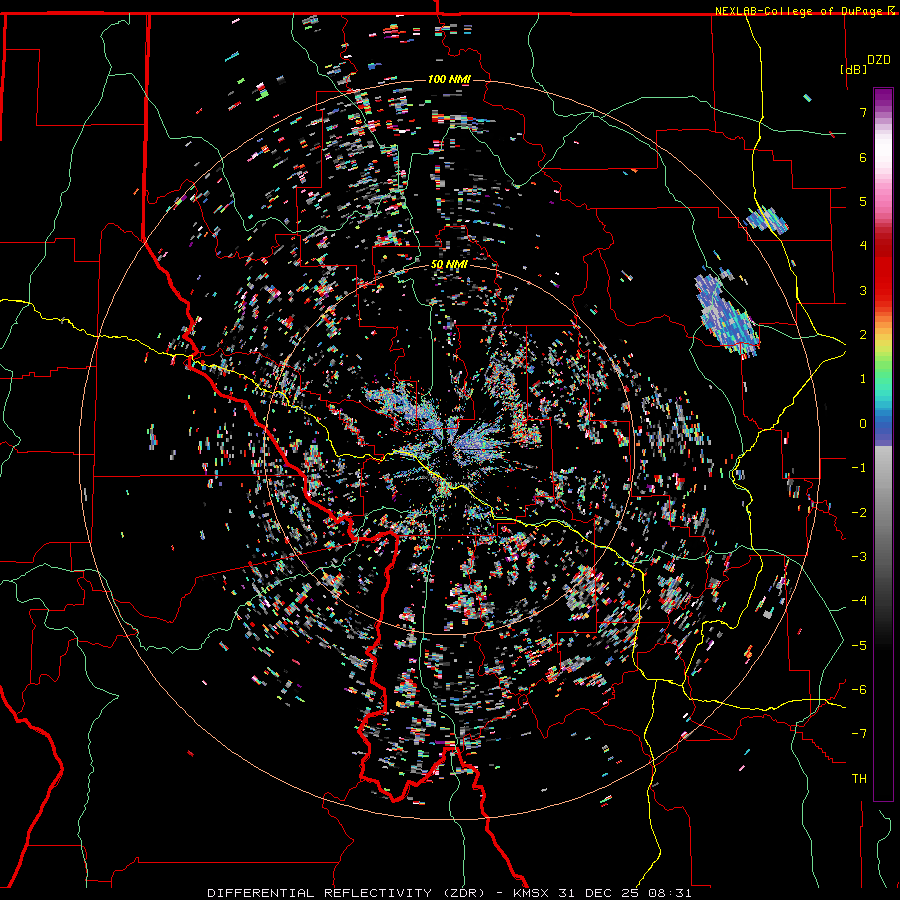
Task: Click the -5 value on color scale
Action: (x=859, y=646)
